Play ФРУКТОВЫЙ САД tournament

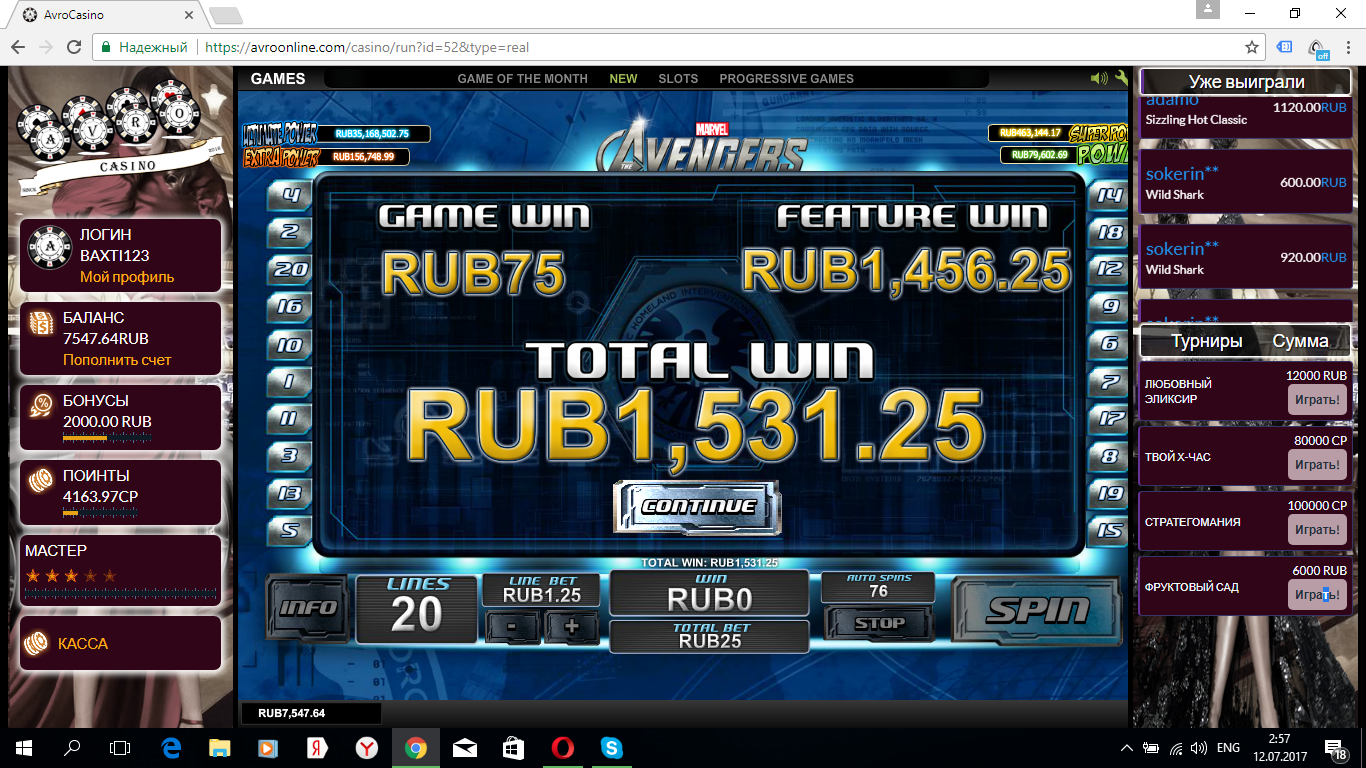click(1317, 595)
